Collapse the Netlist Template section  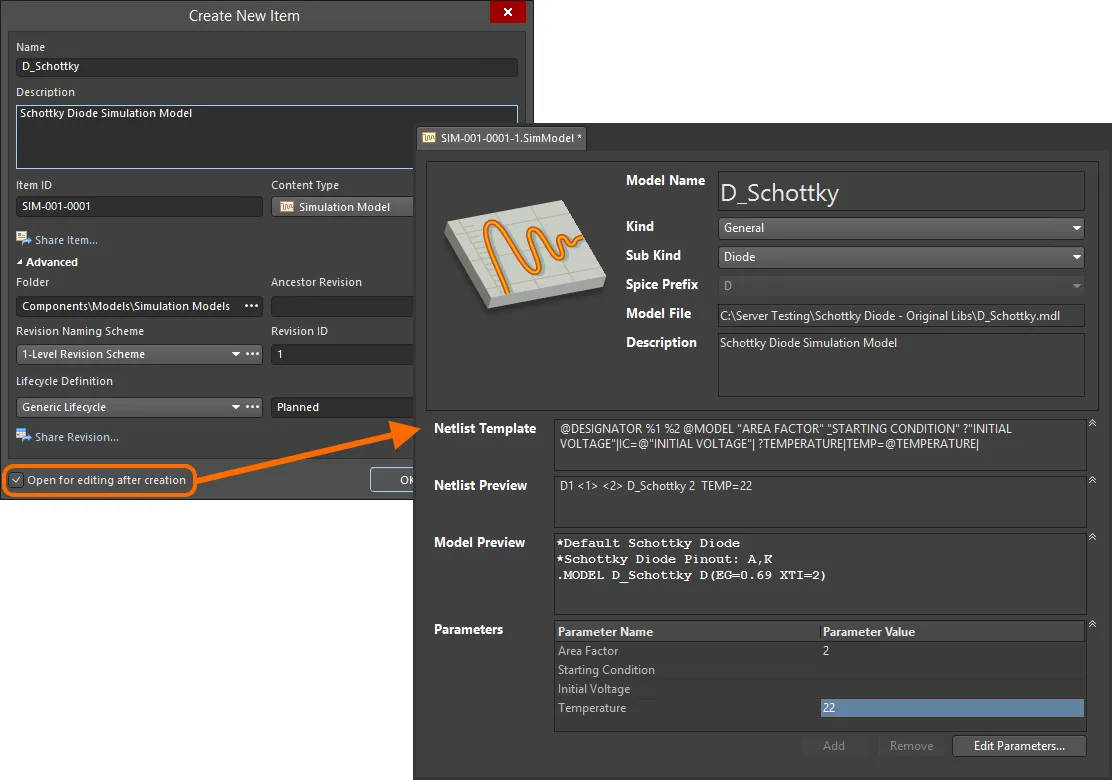pyautogui.click(x=1092, y=423)
